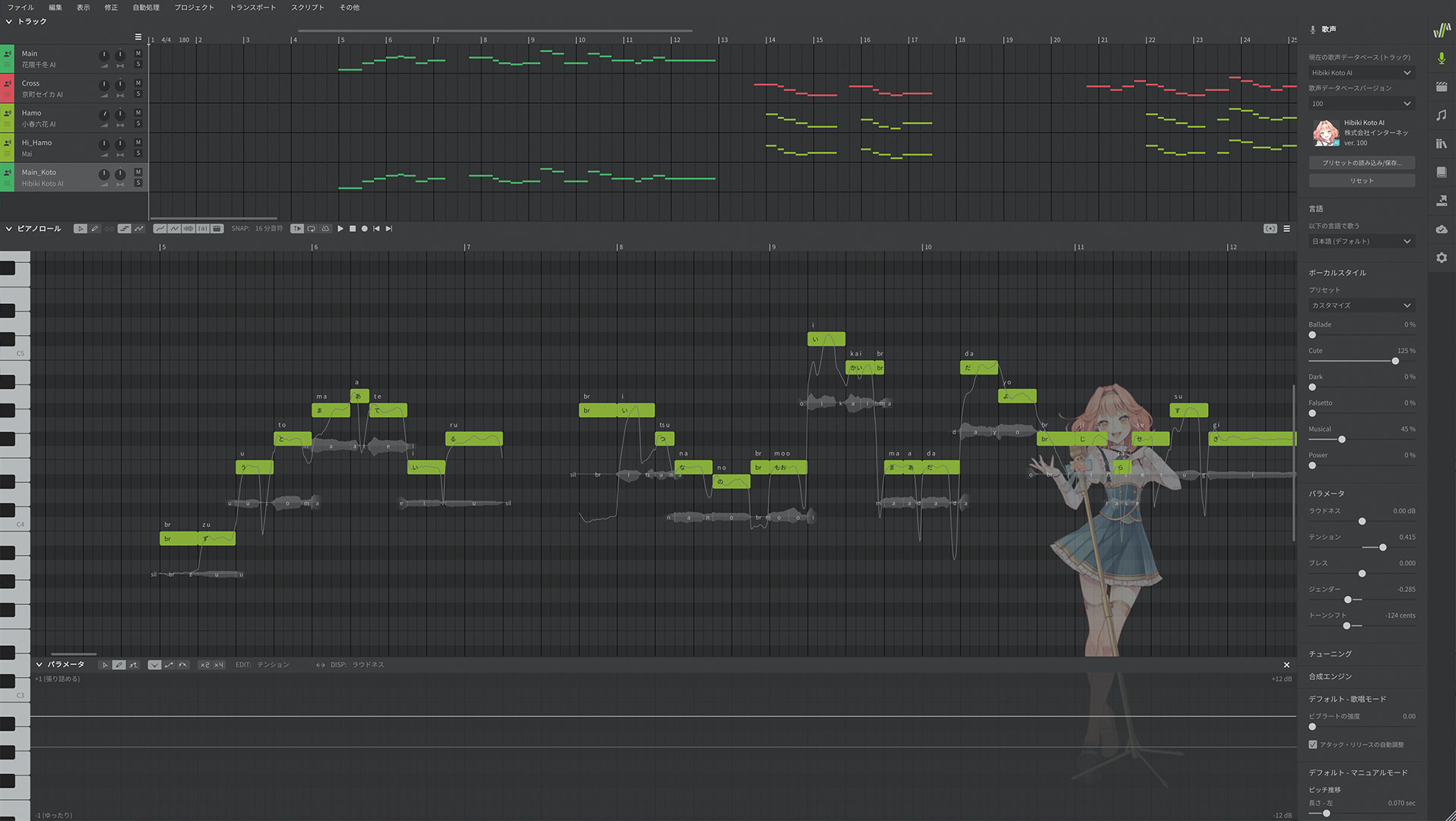Mute the Cross track
Viewport: 1456px width, 821px height.
pyautogui.click(x=138, y=83)
